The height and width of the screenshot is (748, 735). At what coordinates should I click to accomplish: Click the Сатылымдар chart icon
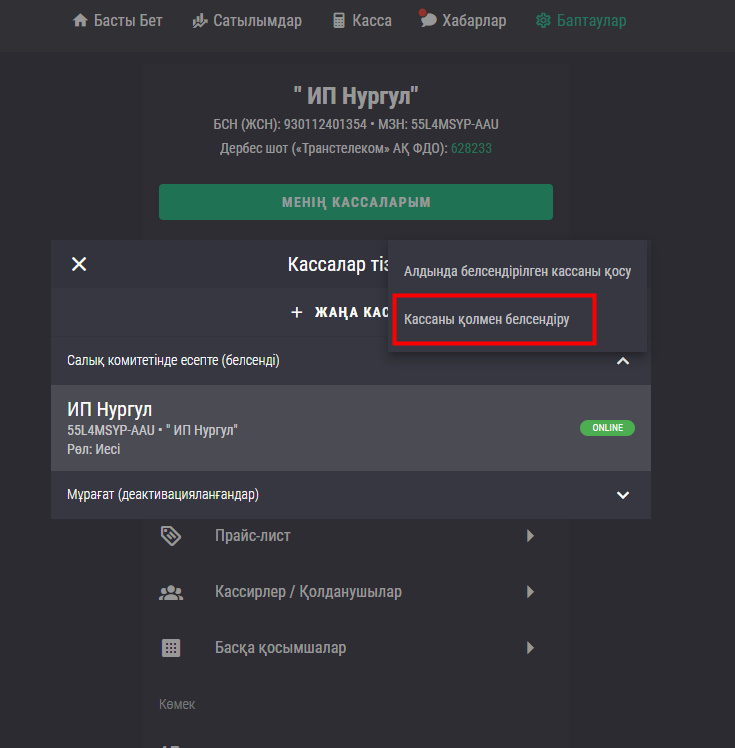coord(200,20)
